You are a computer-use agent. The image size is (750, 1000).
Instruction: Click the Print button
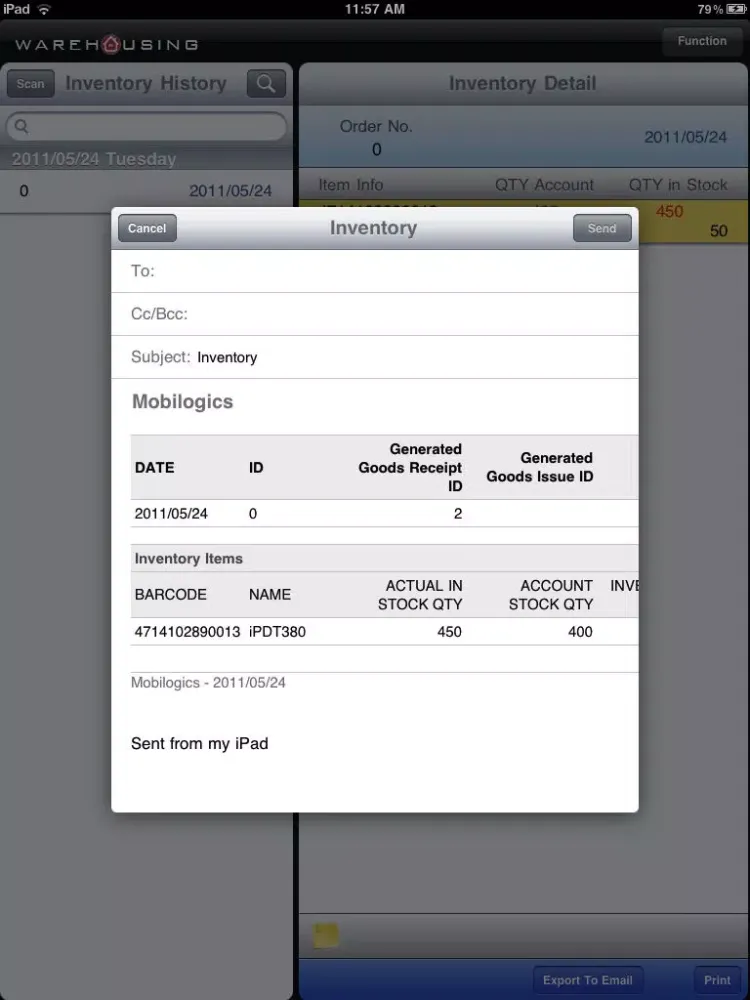[717, 980]
